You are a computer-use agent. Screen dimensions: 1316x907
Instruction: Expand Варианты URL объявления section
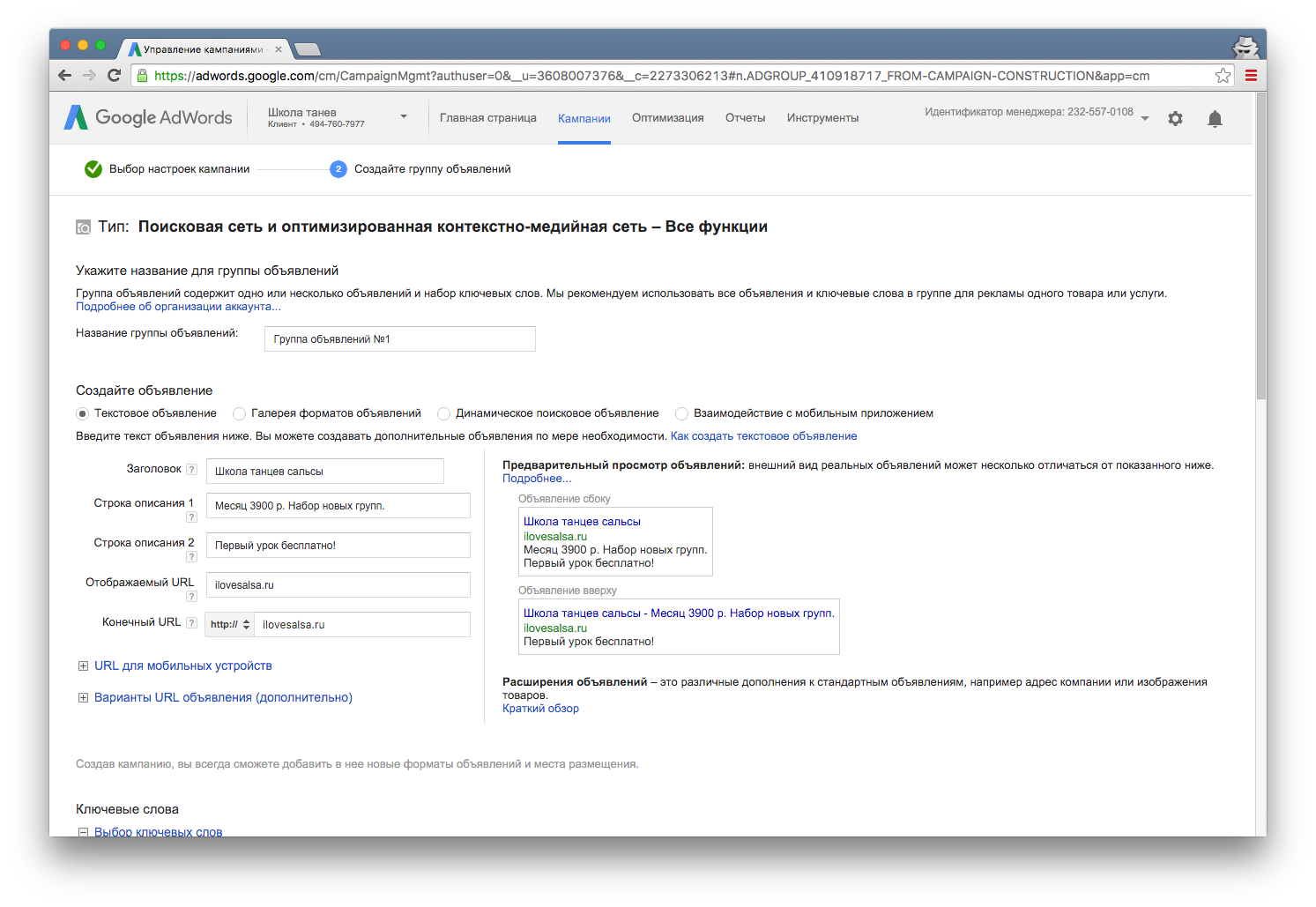tap(83, 698)
